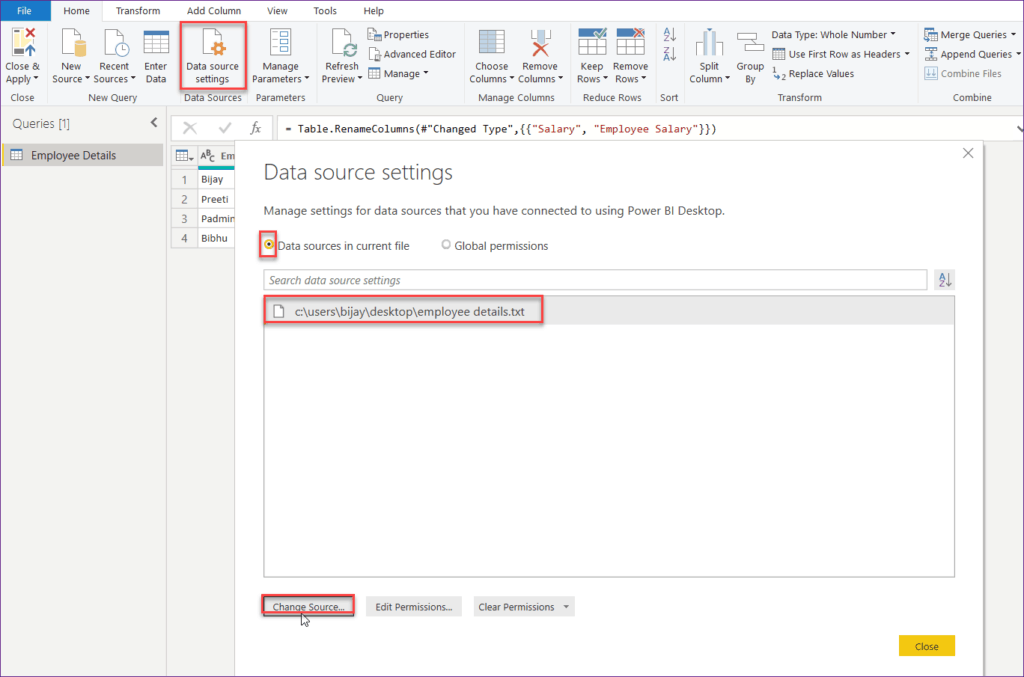The height and width of the screenshot is (677, 1024).
Task: Select Global permissions radio option
Action: tap(446, 245)
